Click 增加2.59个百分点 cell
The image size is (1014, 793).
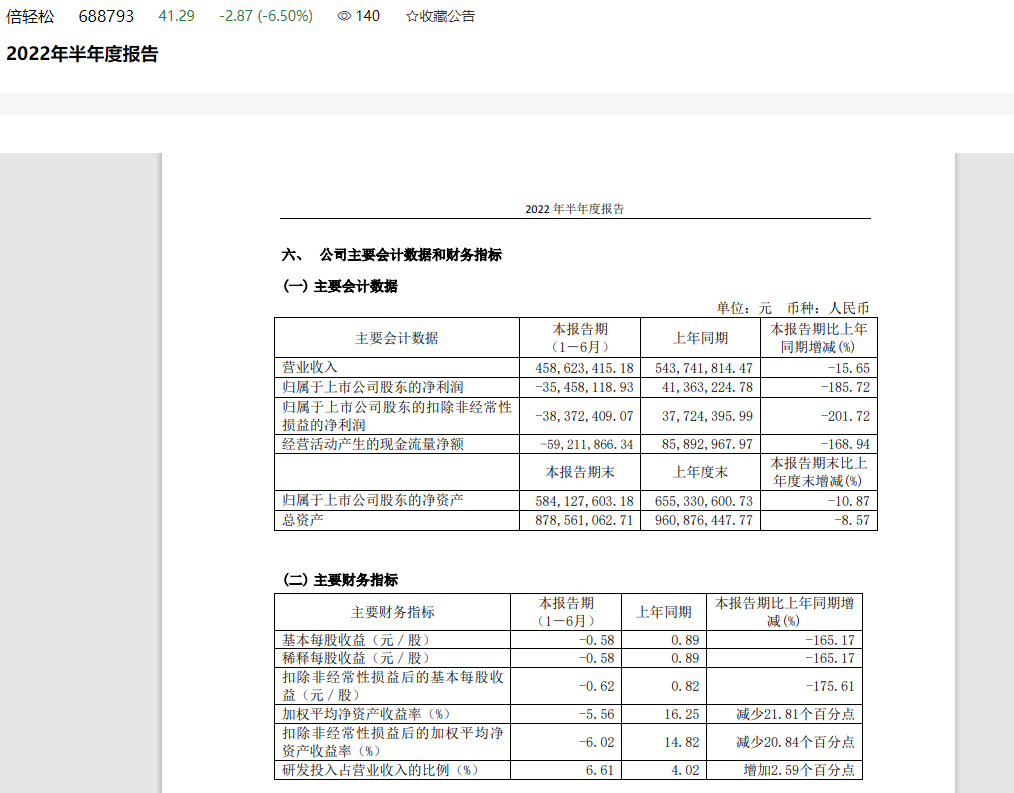[799, 770]
